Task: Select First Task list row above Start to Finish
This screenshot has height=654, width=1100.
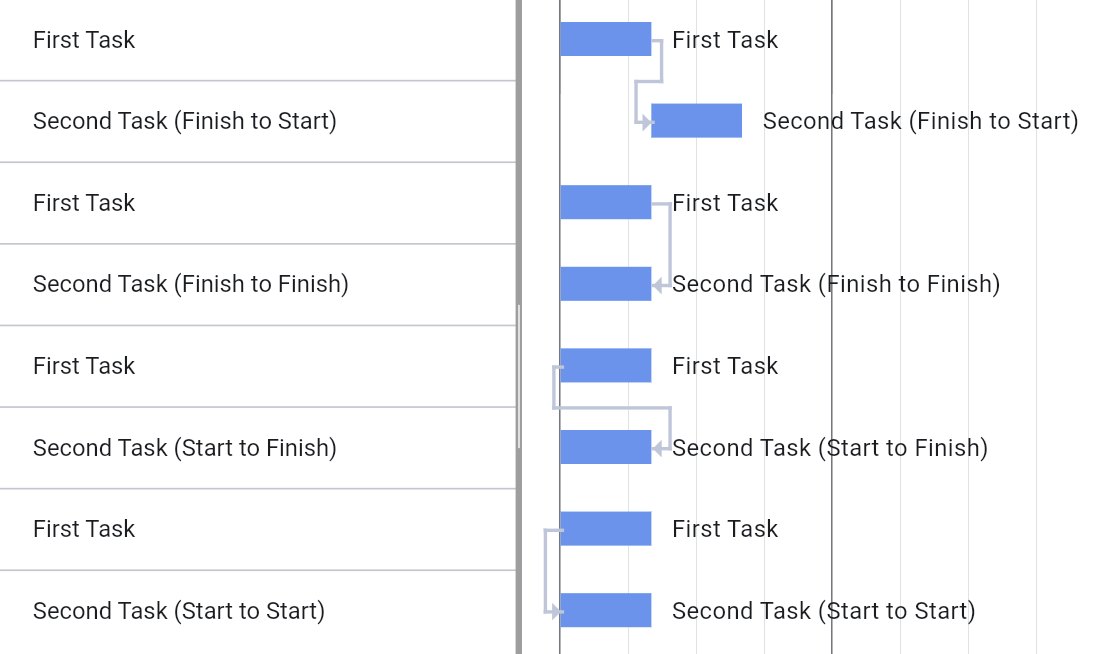Action: tap(84, 366)
